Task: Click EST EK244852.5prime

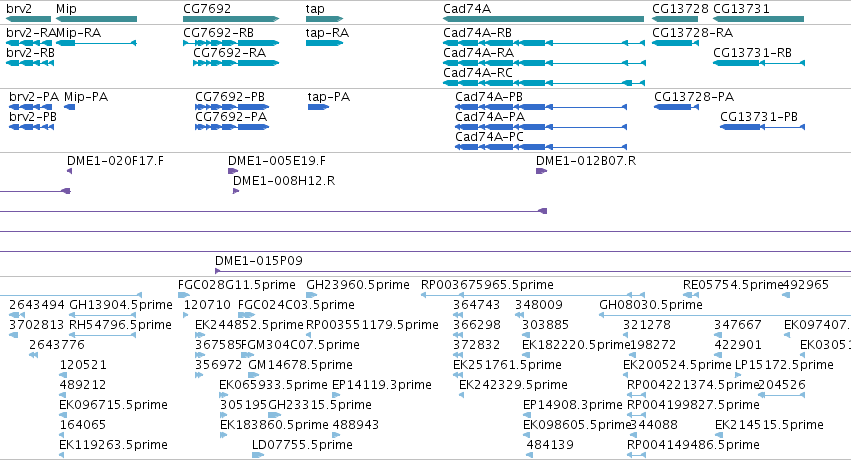Action: (x=201, y=335)
